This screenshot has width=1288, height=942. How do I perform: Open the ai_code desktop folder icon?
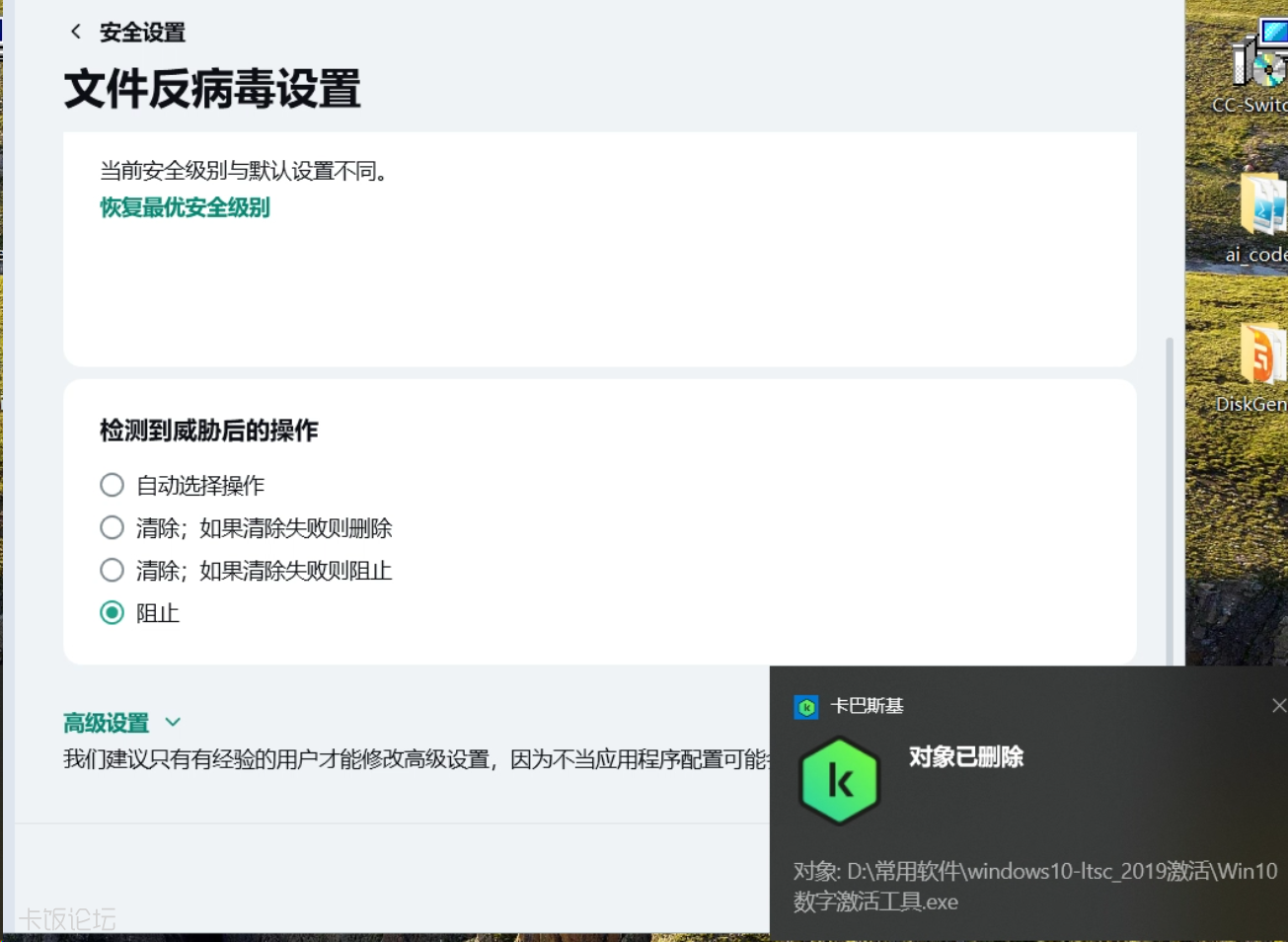pos(1258,219)
